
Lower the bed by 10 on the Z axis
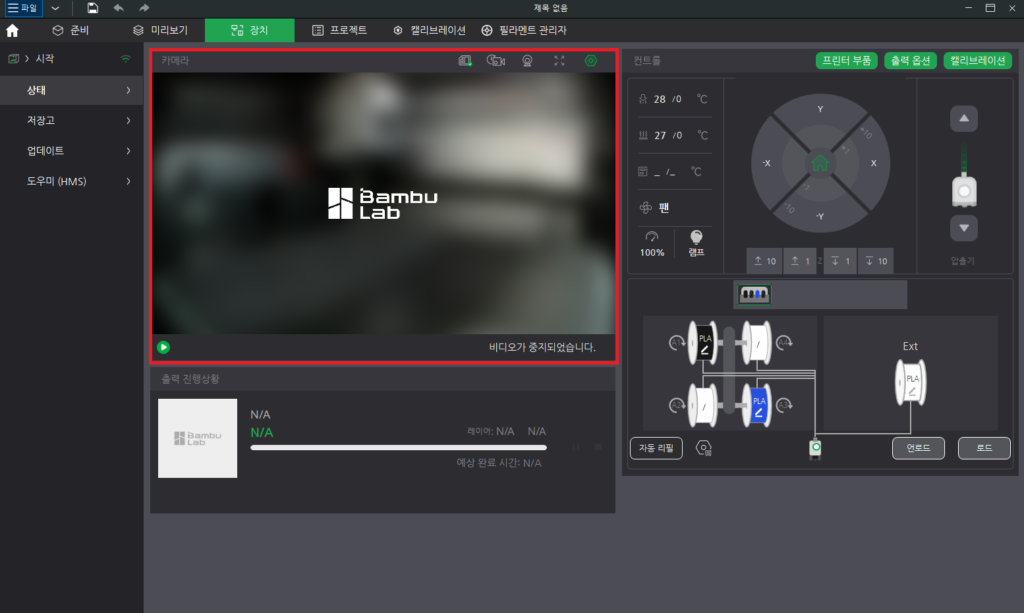pos(876,261)
